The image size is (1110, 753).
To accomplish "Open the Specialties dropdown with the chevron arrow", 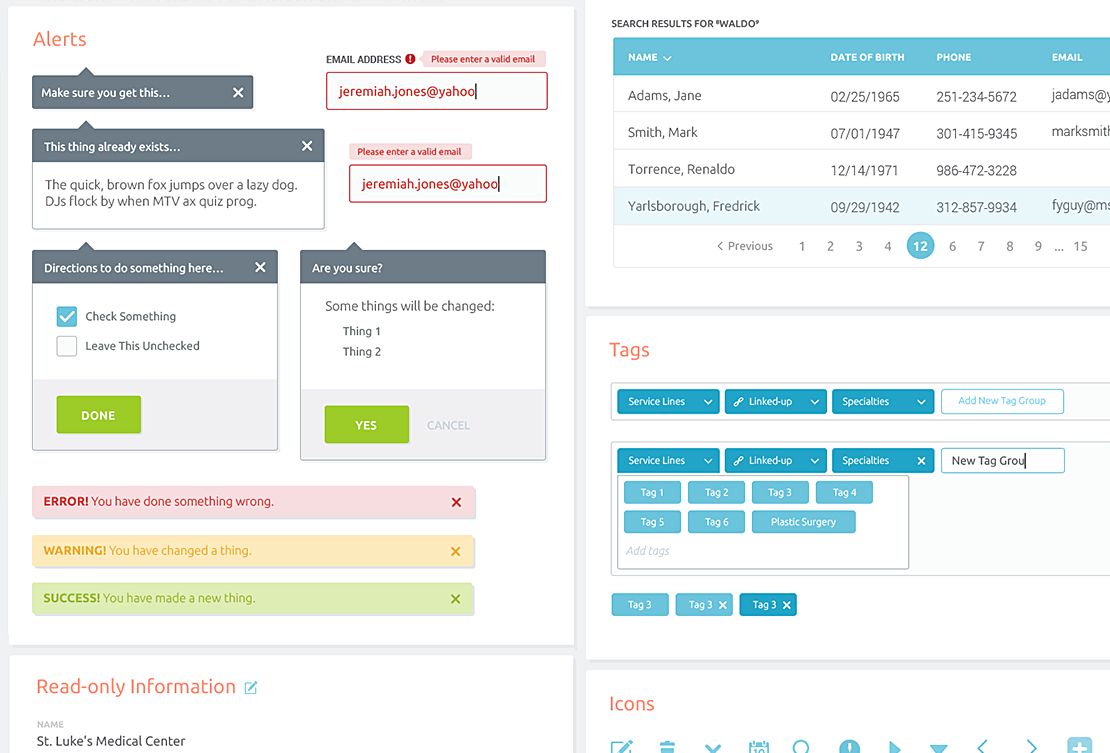I will pyautogui.click(x=921, y=402).
